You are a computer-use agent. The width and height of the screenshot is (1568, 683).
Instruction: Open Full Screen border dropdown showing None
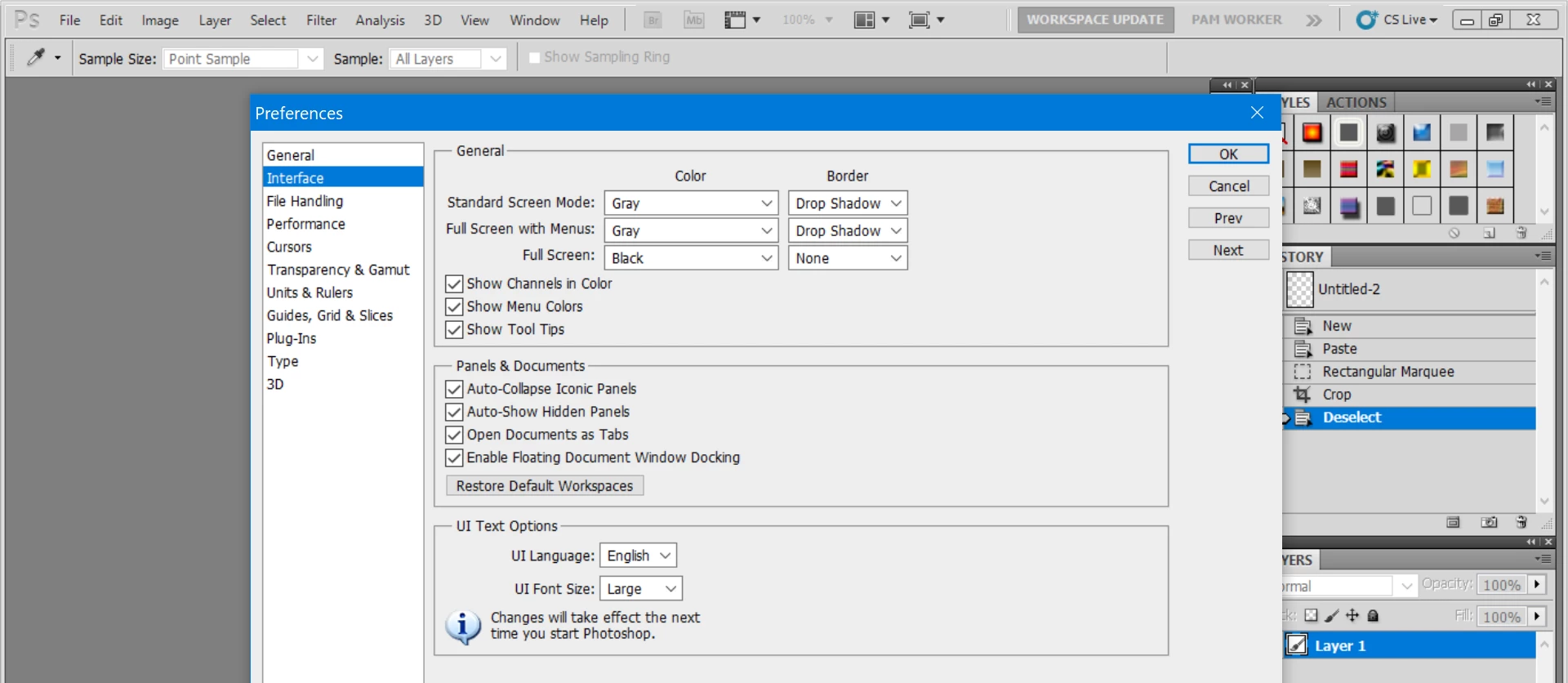click(x=848, y=258)
